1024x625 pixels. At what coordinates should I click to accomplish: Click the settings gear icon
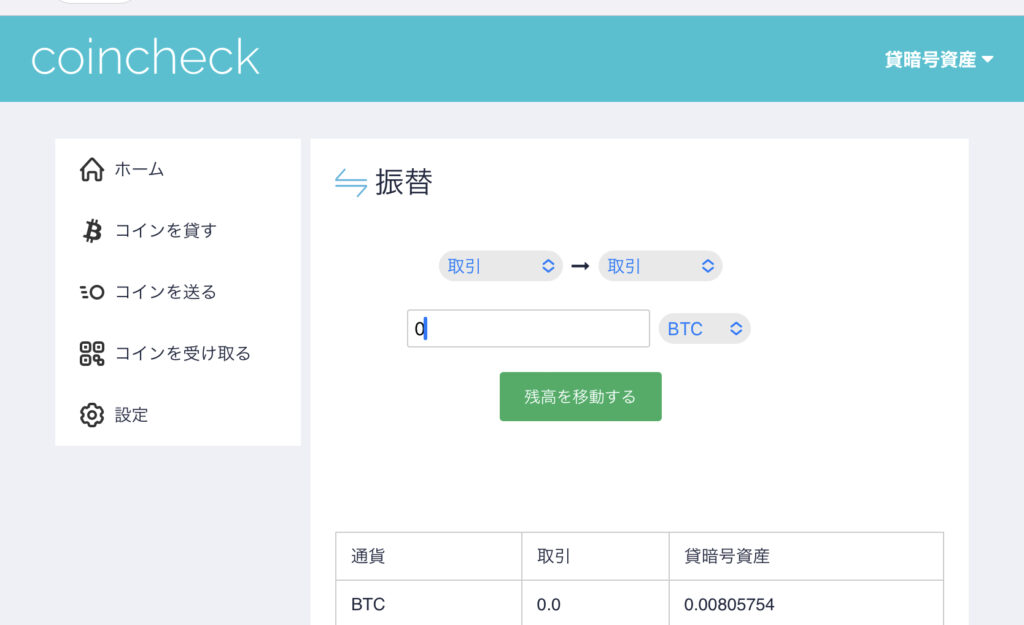click(91, 414)
